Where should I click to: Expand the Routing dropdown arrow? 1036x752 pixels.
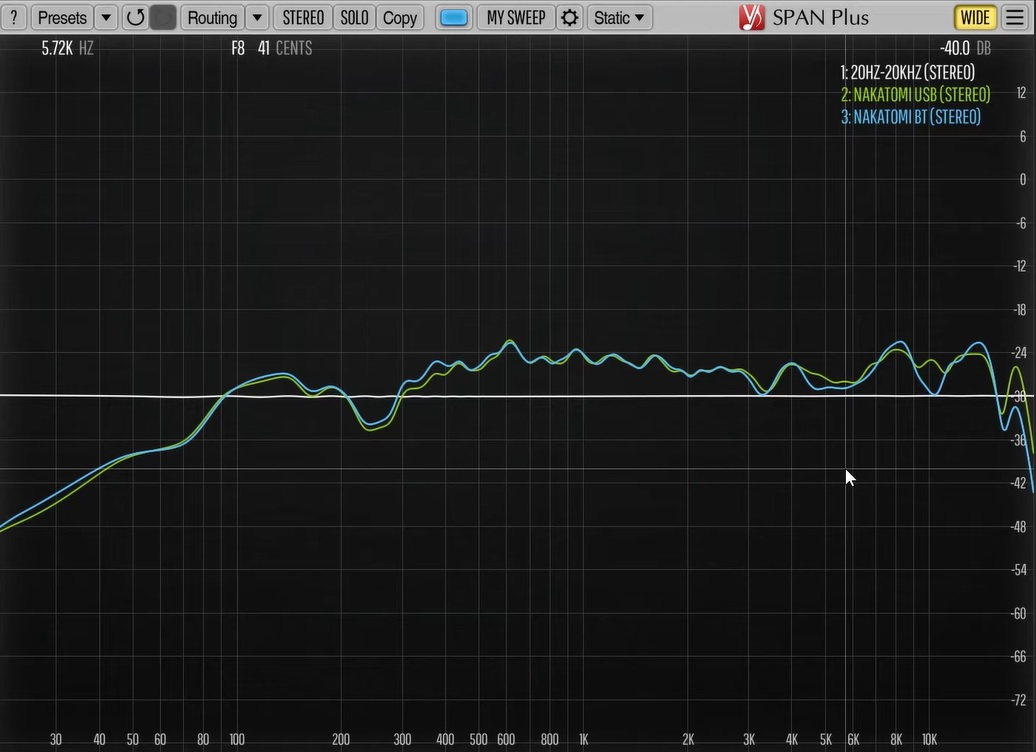coord(257,17)
